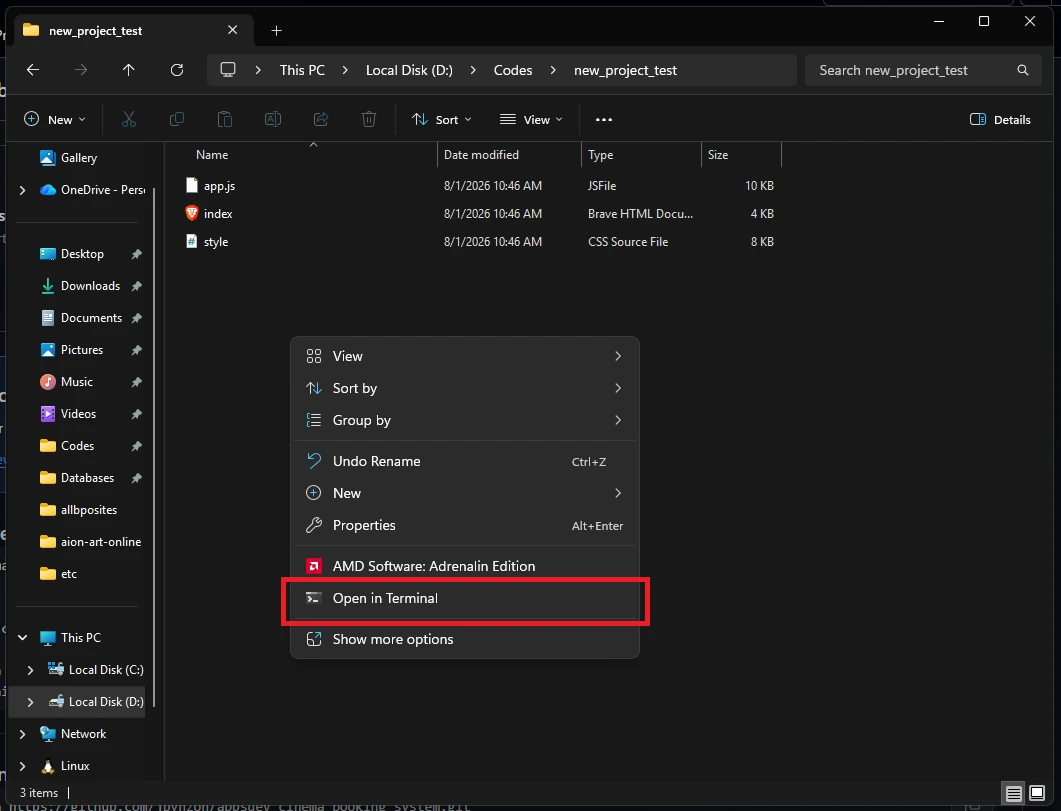
Task: Click the Search new_project_test field
Action: [923, 70]
